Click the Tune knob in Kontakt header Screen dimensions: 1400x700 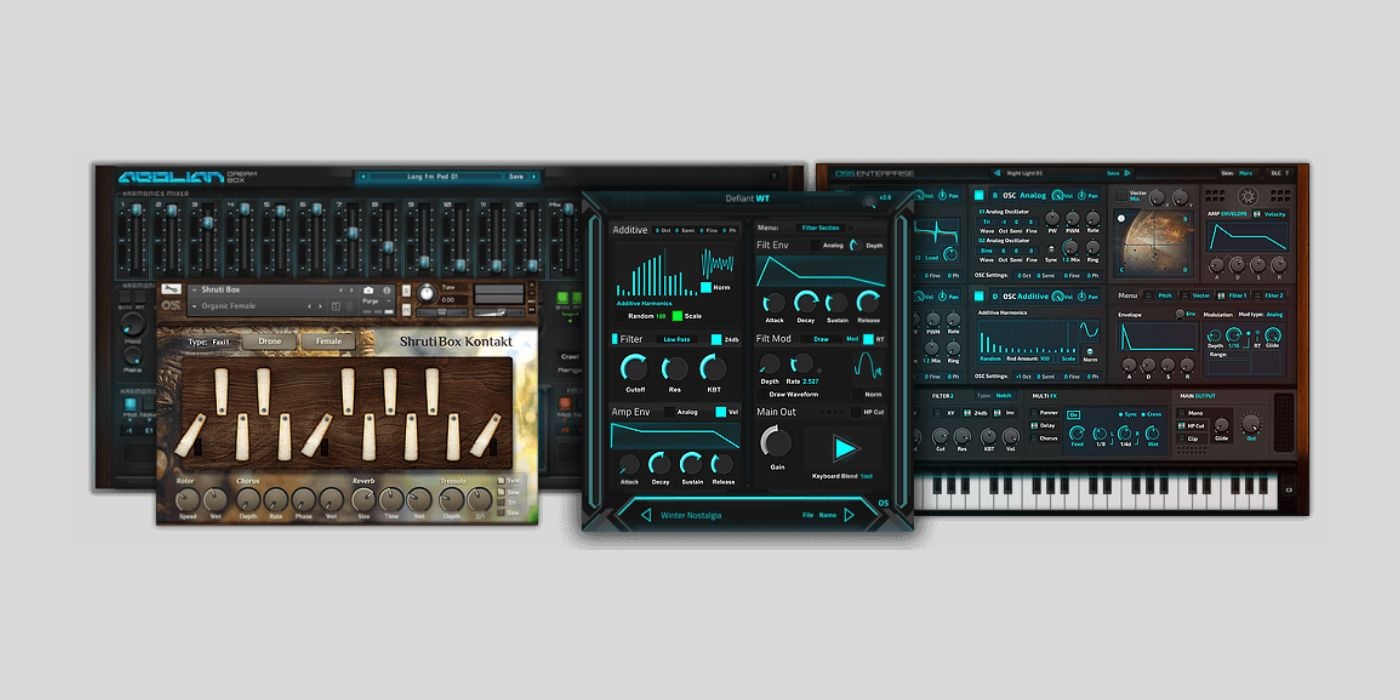point(427,294)
